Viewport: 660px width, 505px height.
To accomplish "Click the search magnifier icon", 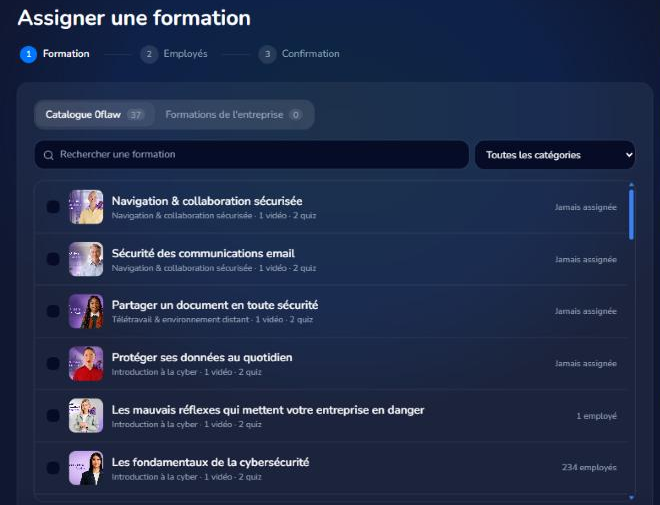I will 48,155.
